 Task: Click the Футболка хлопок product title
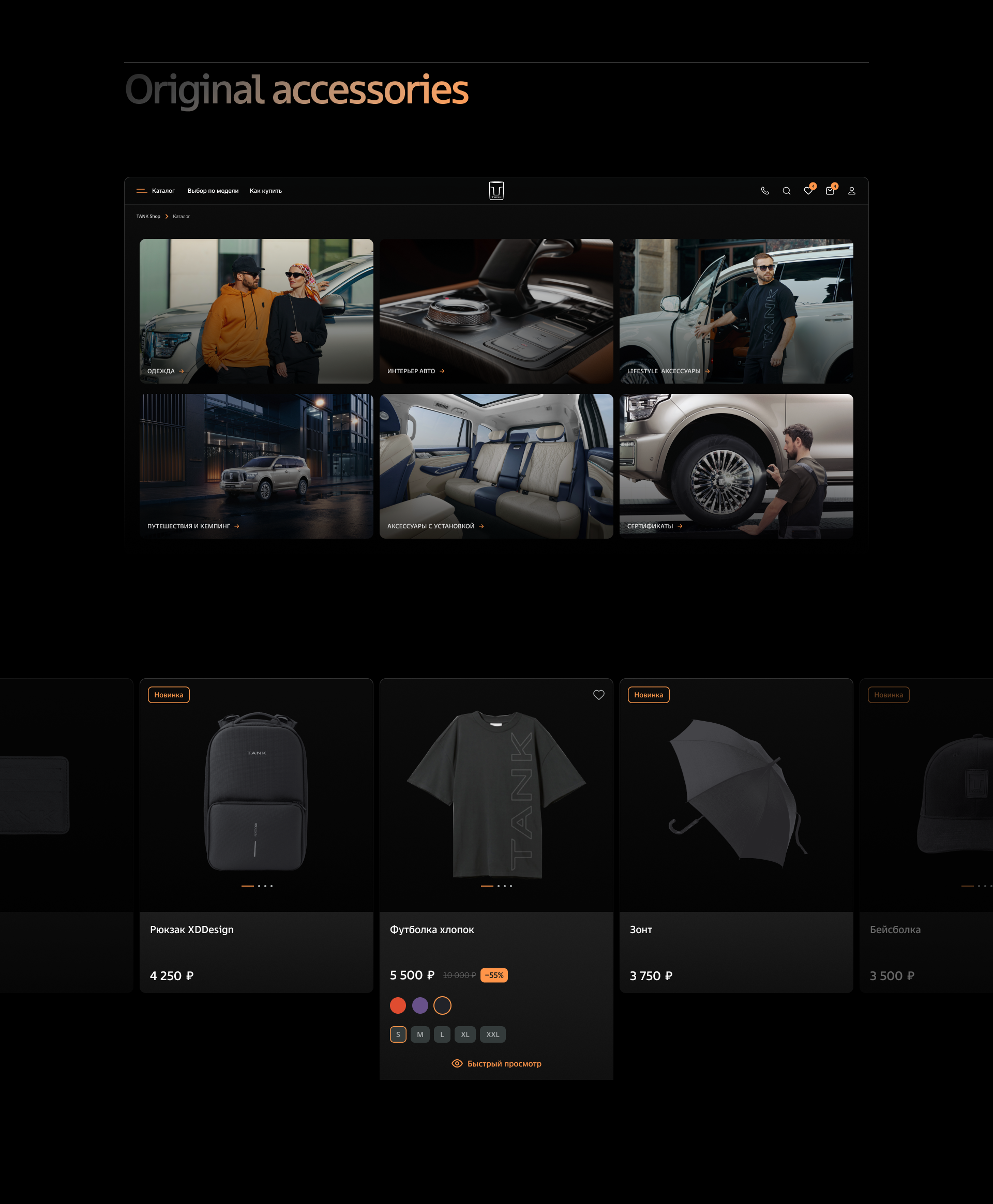(x=432, y=929)
